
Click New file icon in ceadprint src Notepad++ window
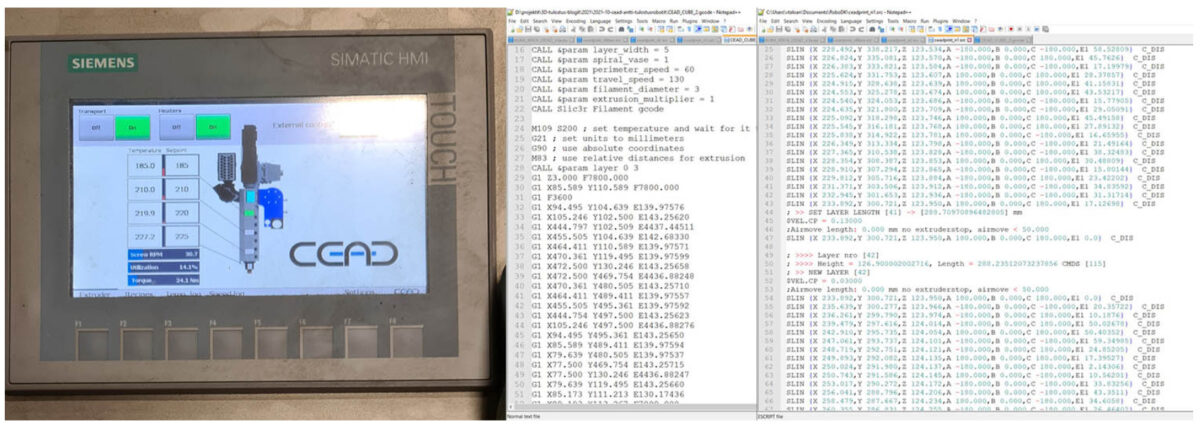click(763, 29)
